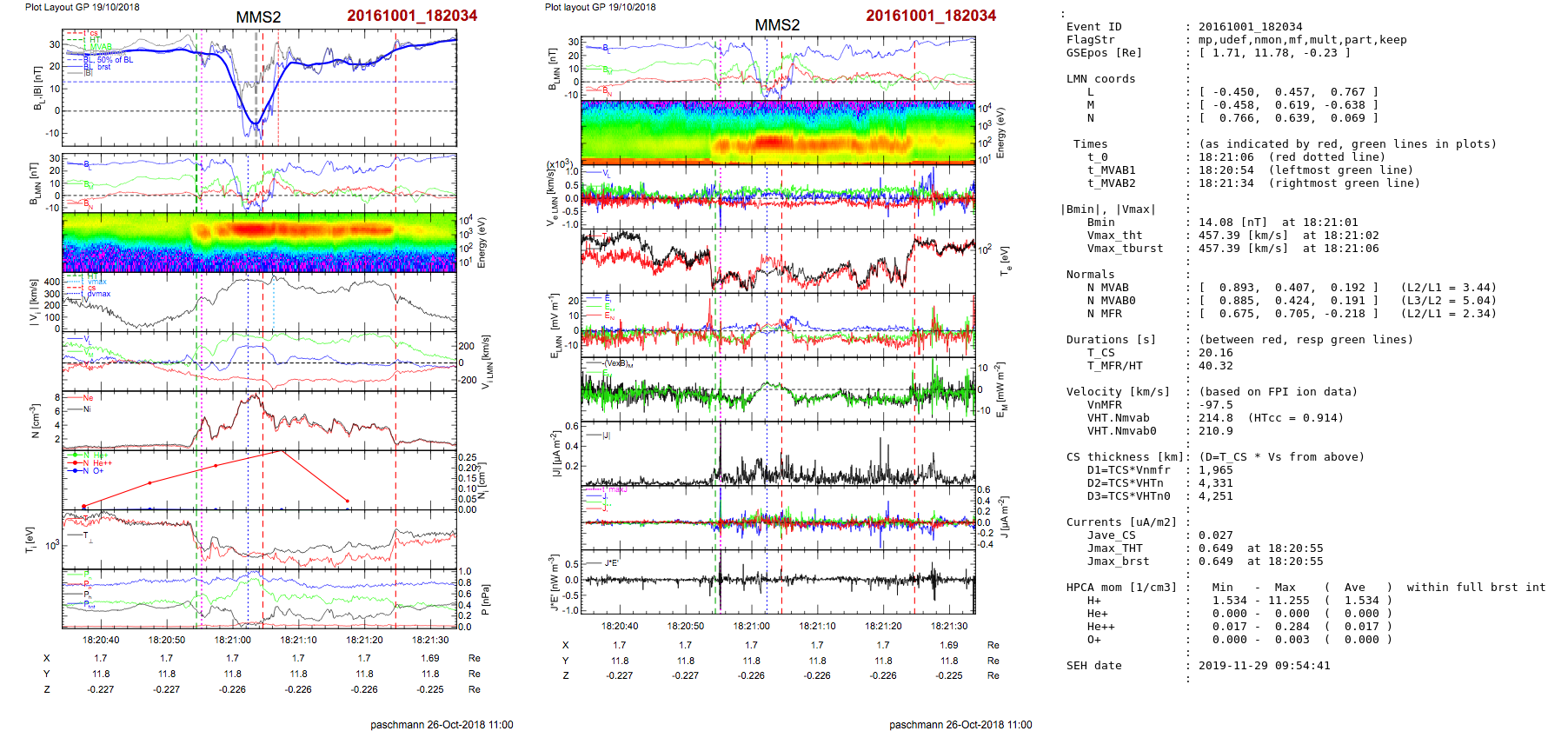Screen dimensions: 1568x731
Task: Select the text '(HTcc = 0.914)'
Action: point(1295,418)
